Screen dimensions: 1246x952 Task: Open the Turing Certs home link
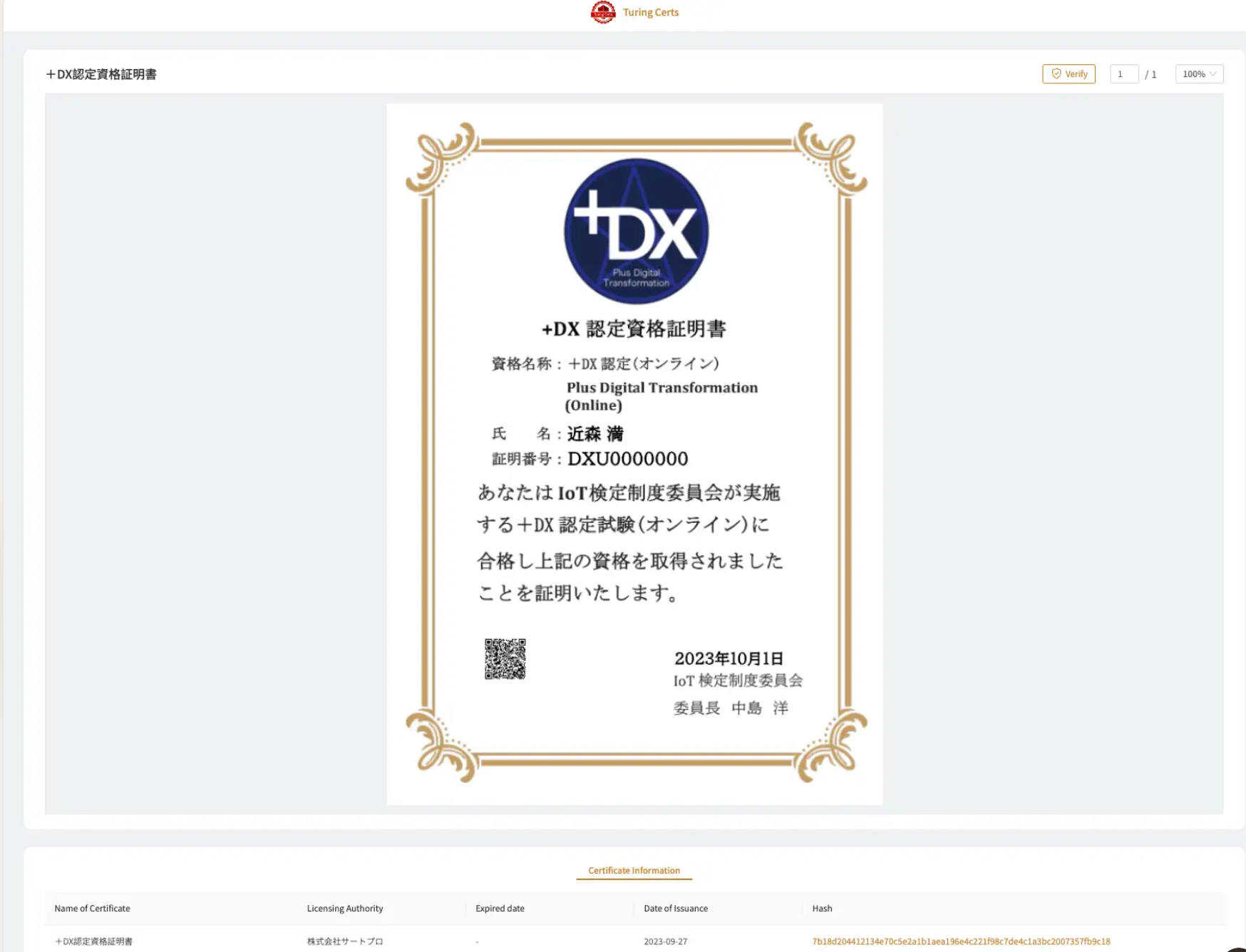(x=650, y=12)
